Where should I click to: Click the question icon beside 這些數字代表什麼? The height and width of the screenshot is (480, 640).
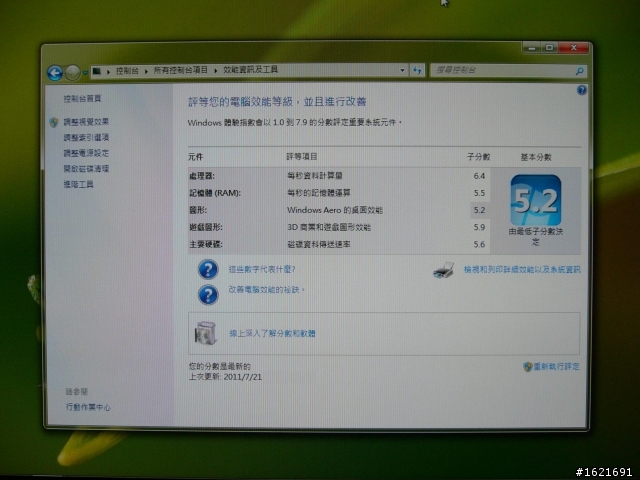208,269
